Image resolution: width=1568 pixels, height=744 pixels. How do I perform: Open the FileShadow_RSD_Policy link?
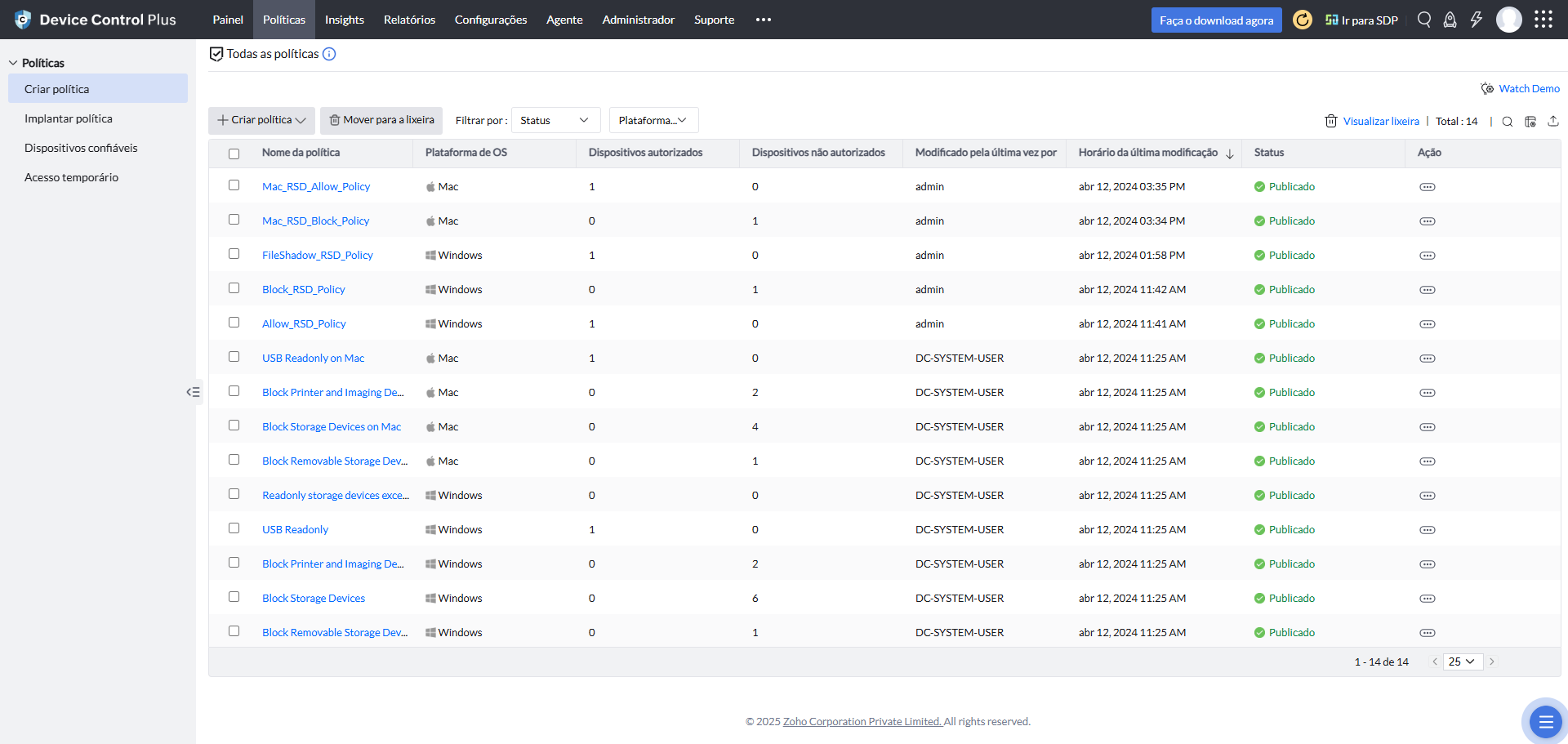point(317,255)
